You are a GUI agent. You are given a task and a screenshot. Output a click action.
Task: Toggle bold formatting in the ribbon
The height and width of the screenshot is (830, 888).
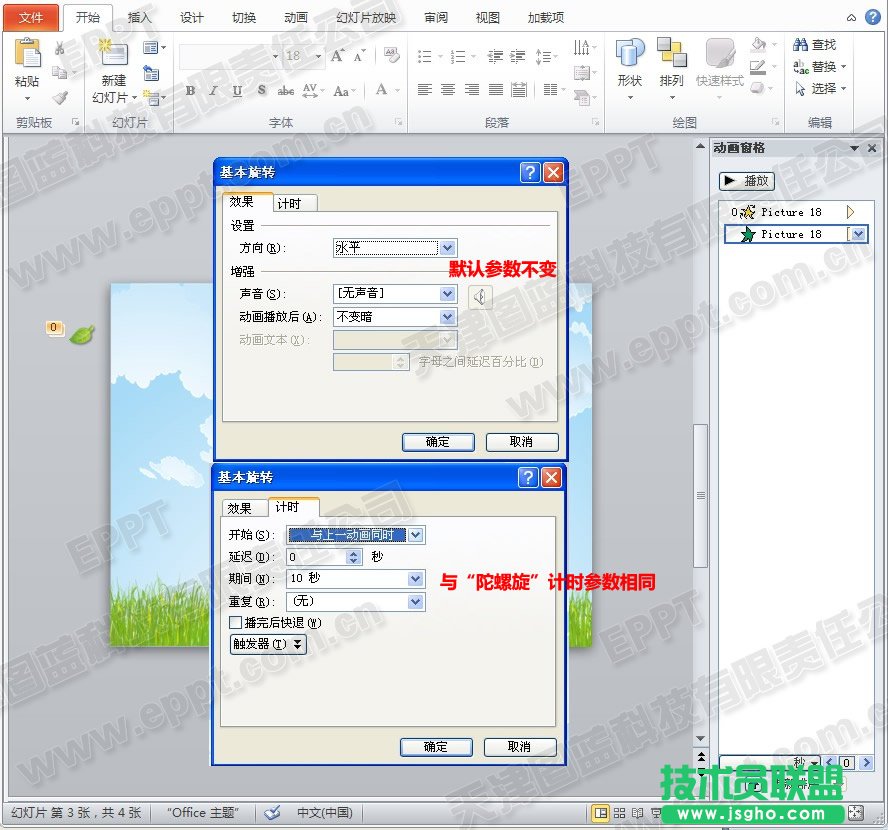coord(190,91)
